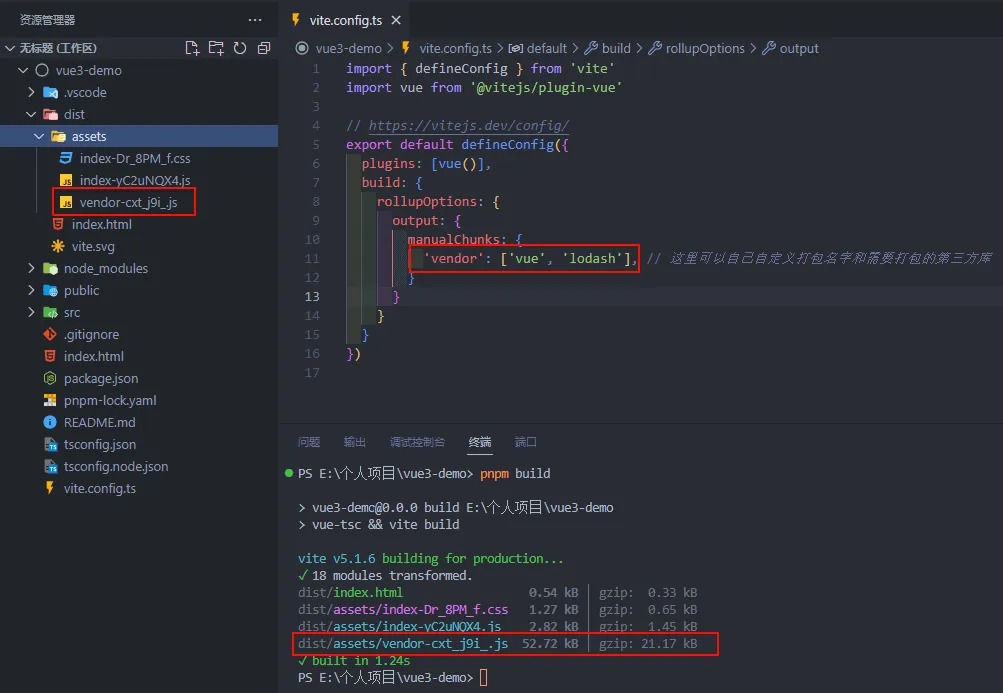Click the star icon beside vite.svg

point(58,246)
